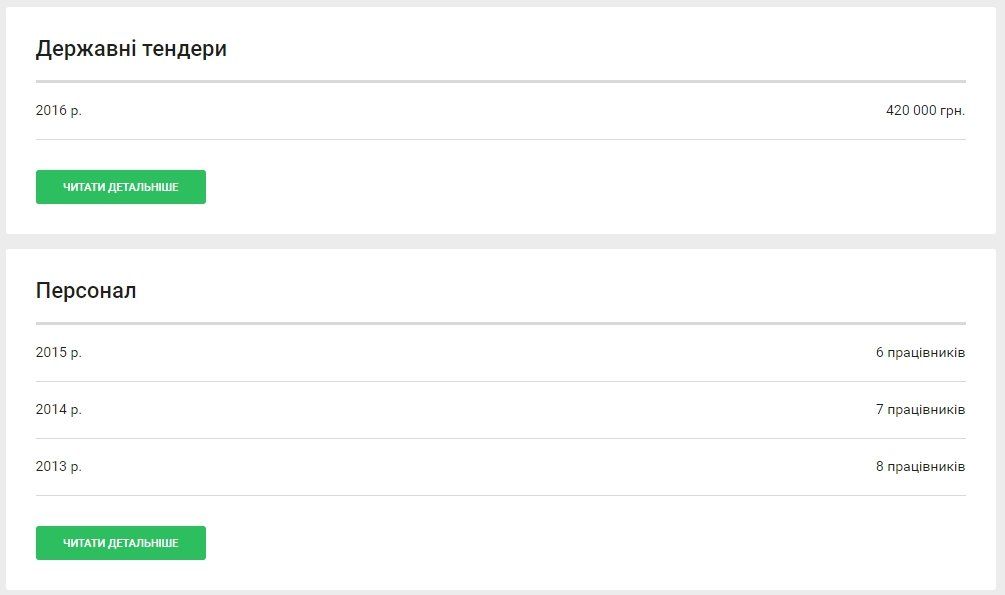Image resolution: width=1005 pixels, height=595 pixels.
Task: Click the 2014 р. row label
Action: (59, 409)
